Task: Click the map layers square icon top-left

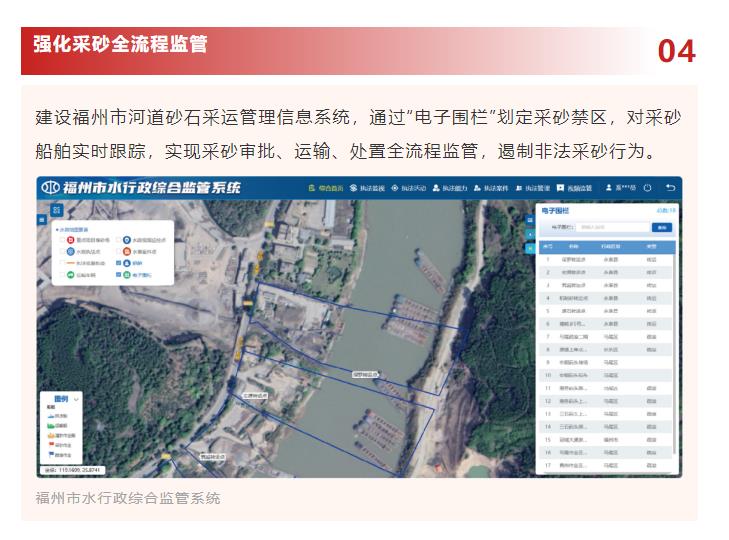Action: (57, 210)
